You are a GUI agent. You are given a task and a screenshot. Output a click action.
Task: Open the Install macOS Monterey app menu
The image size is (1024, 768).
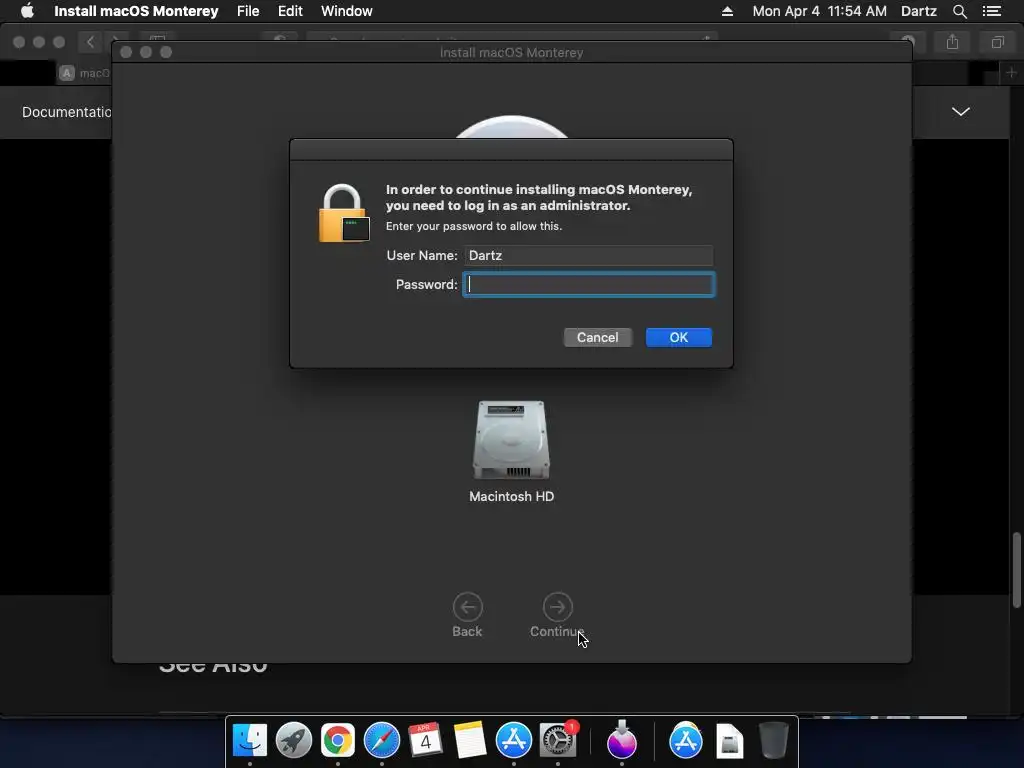coord(136,11)
